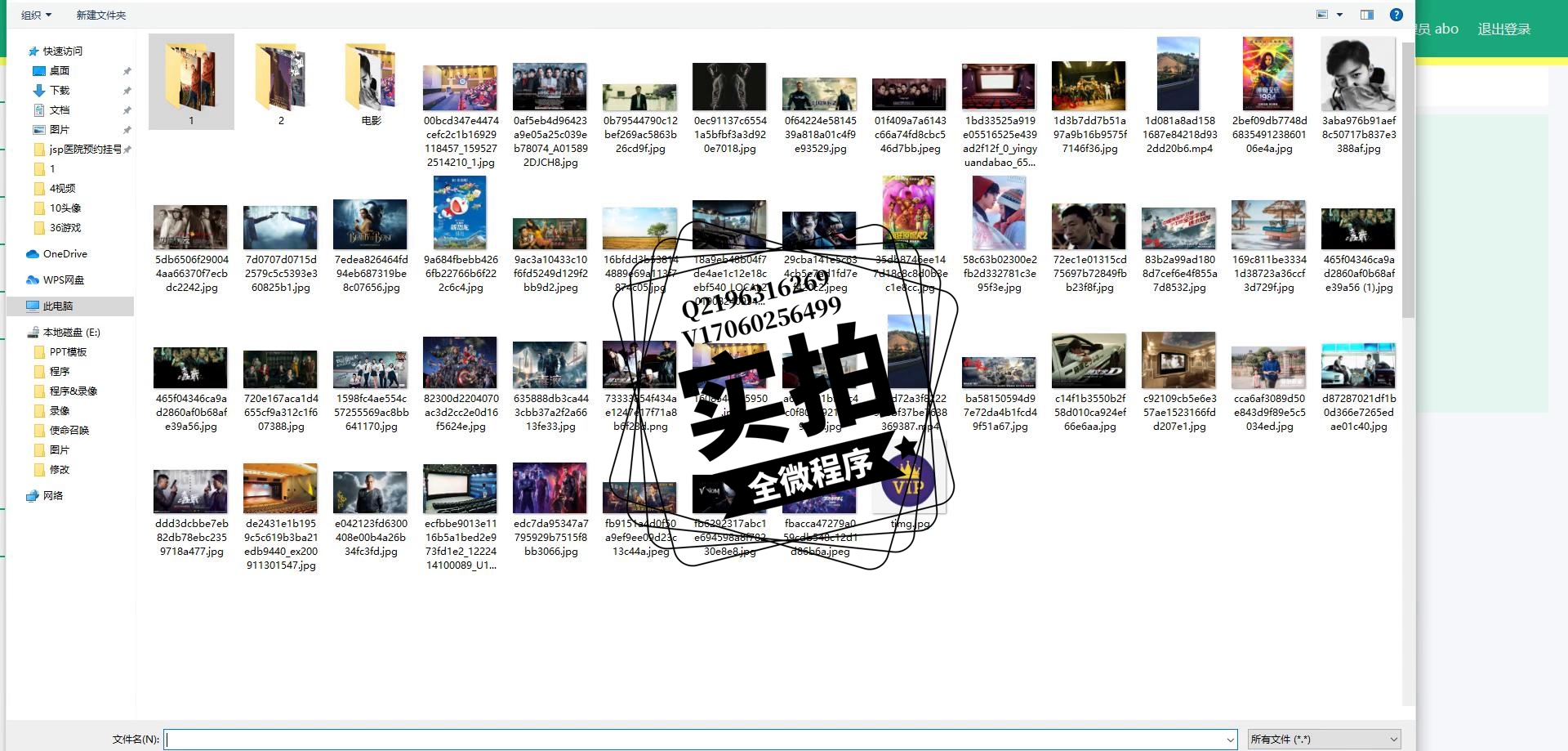The image size is (1568, 751).
Task: Open the 所有文件 (*.*) file type dropdown
Action: (1324, 740)
